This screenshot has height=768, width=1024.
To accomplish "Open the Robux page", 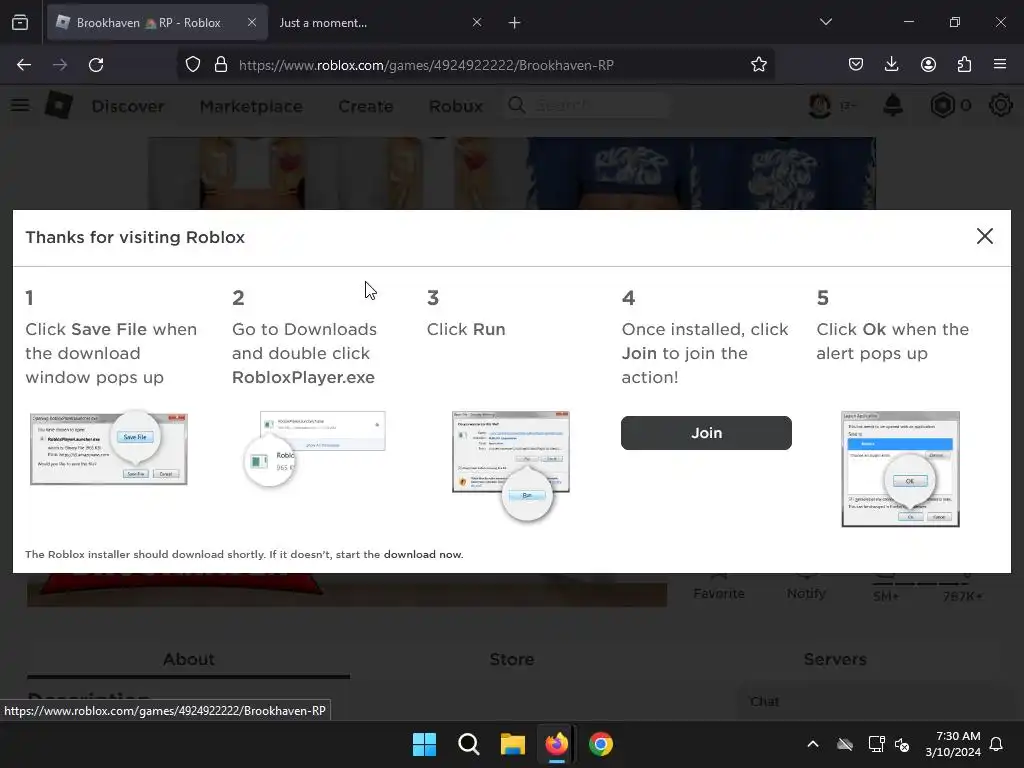I will pos(456,106).
